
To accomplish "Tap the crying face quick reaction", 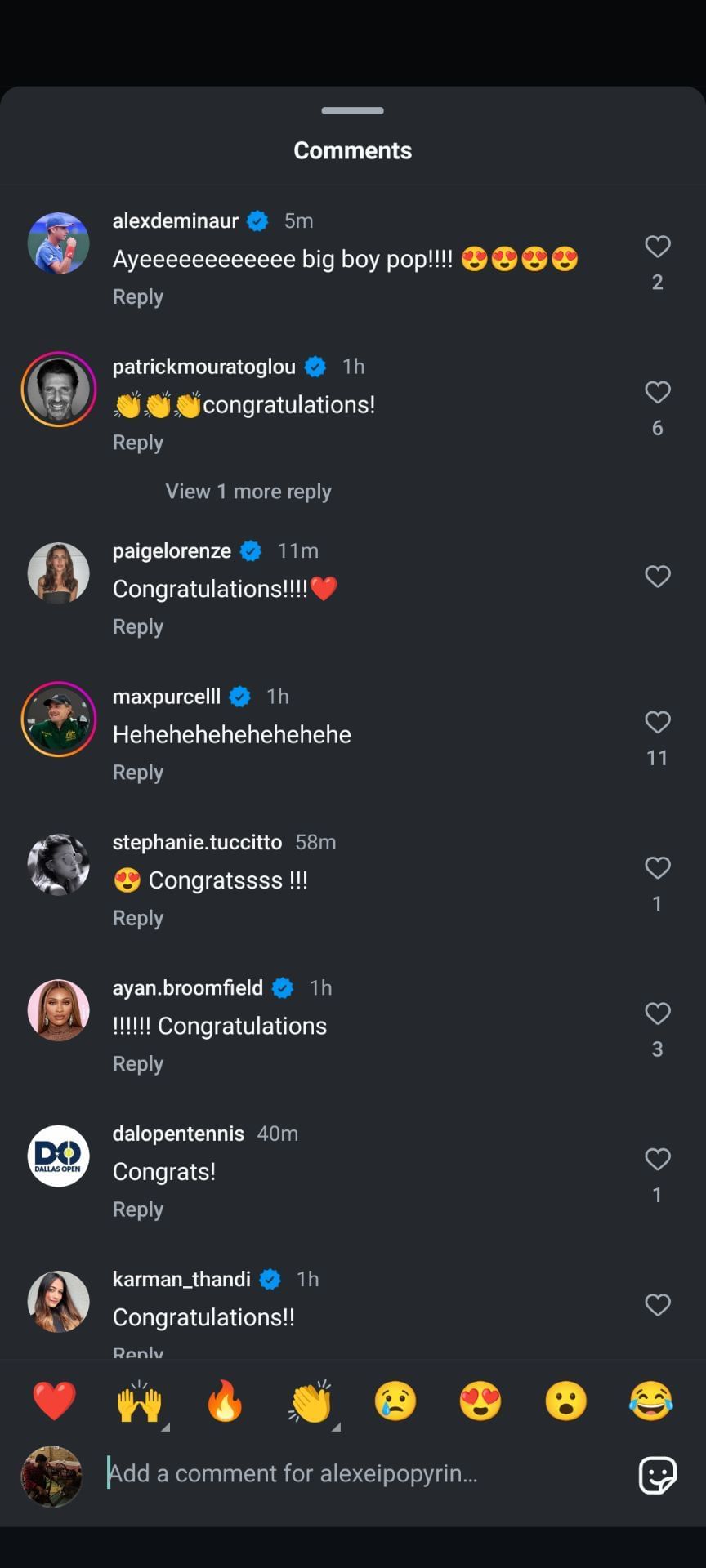I will coord(395,1401).
